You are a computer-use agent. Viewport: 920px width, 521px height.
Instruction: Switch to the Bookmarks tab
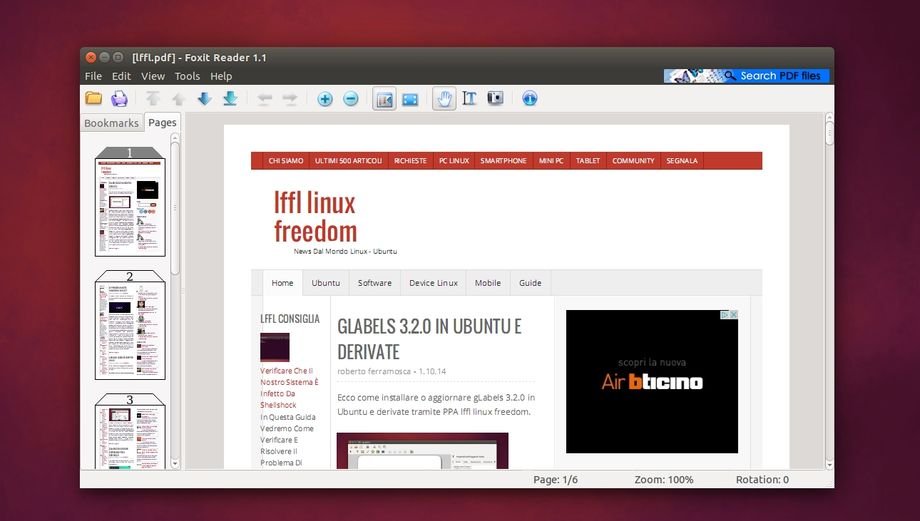pyautogui.click(x=111, y=124)
